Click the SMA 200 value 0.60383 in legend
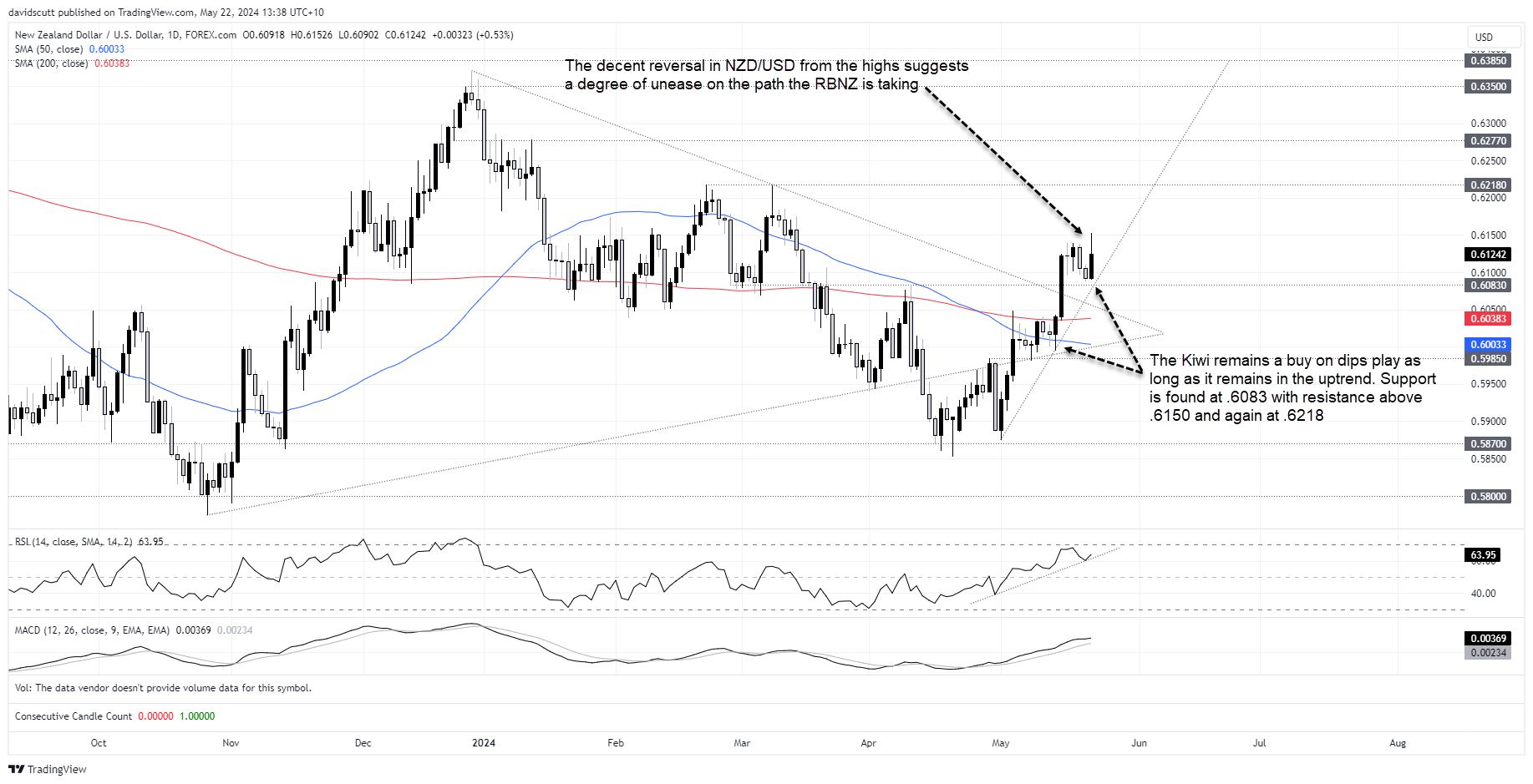The image size is (1533, 784). 112,63
